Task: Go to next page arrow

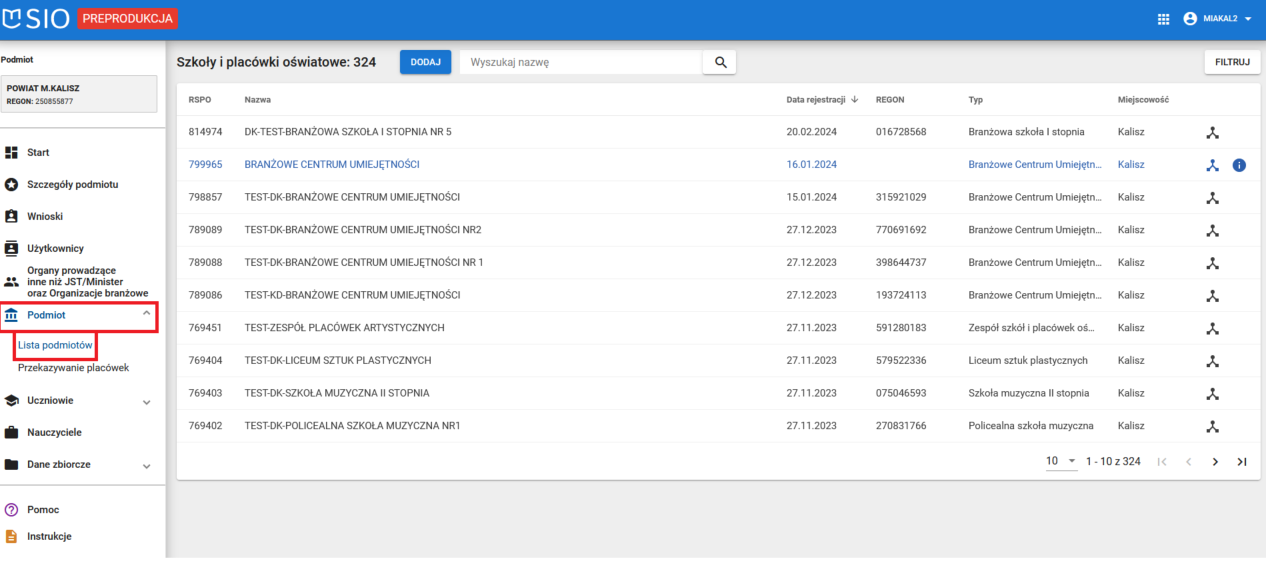Action: [x=1215, y=461]
